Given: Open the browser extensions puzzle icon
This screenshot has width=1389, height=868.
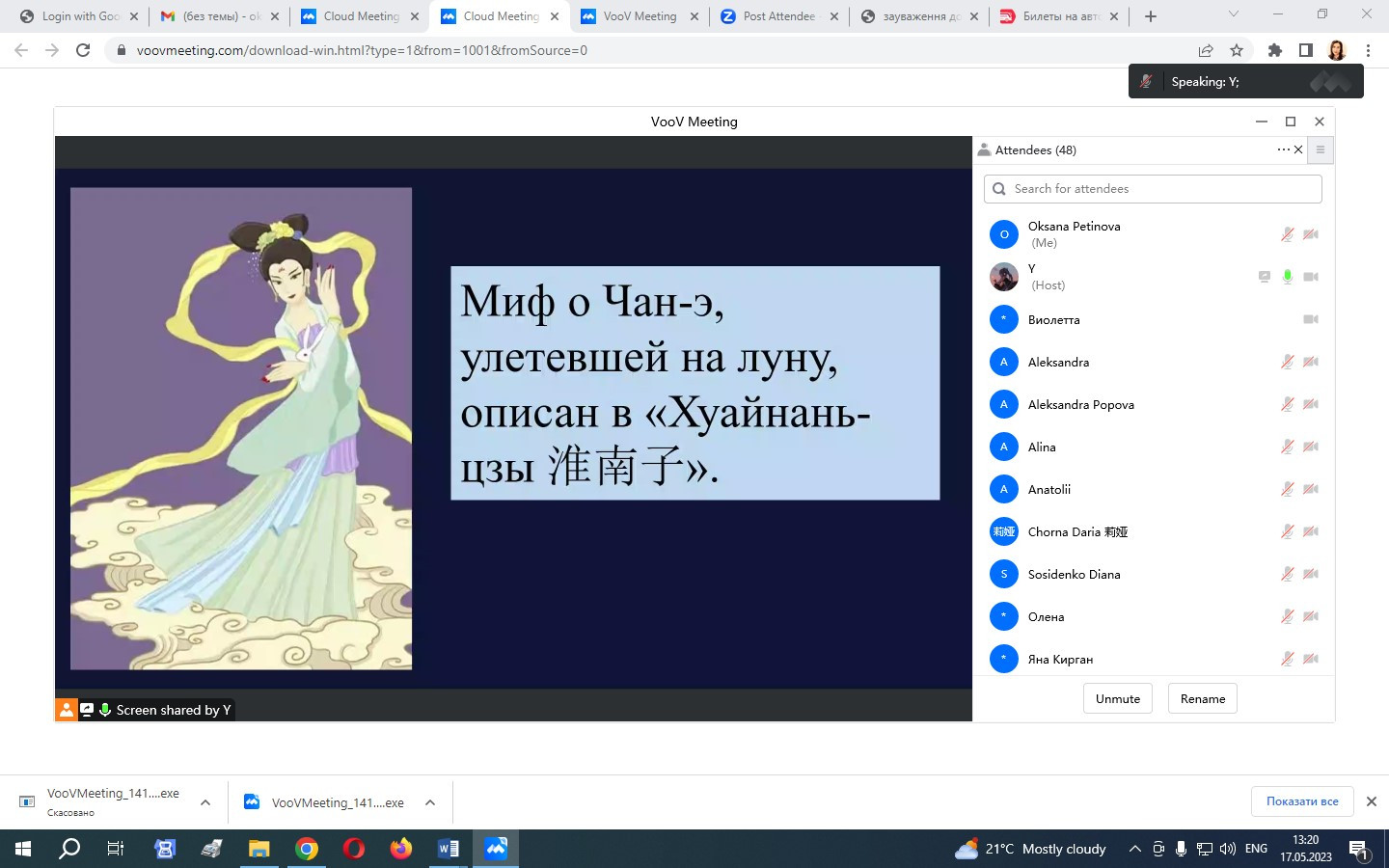Looking at the screenshot, I should (x=1275, y=50).
